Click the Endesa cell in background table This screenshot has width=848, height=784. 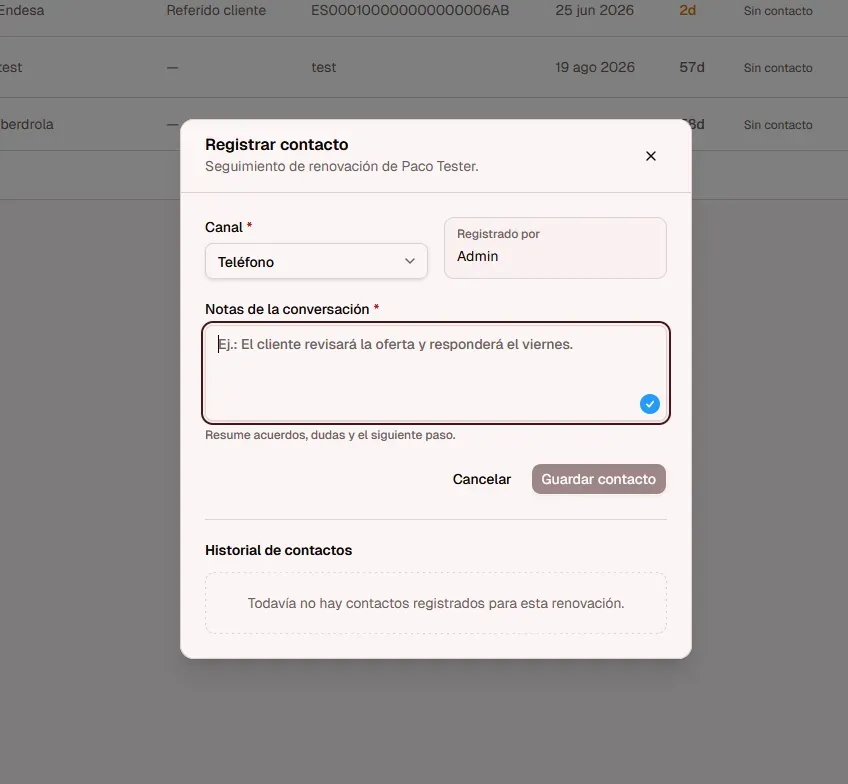click(22, 10)
